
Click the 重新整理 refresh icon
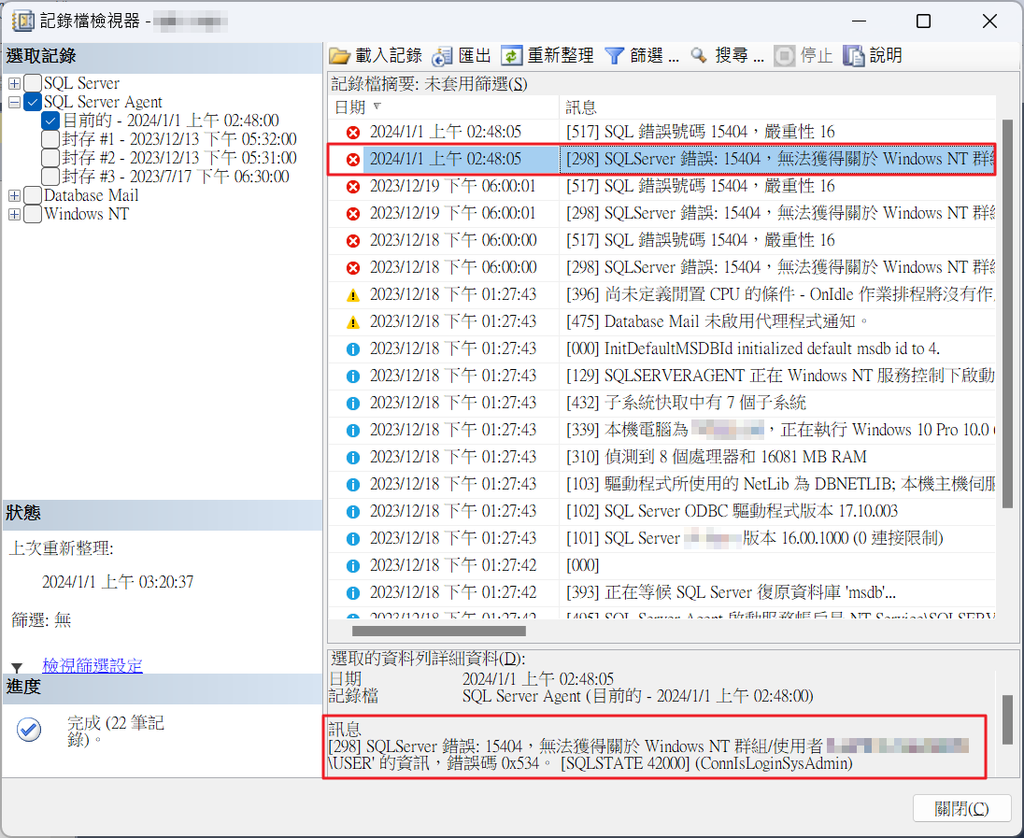pyautogui.click(x=511, y=56)
